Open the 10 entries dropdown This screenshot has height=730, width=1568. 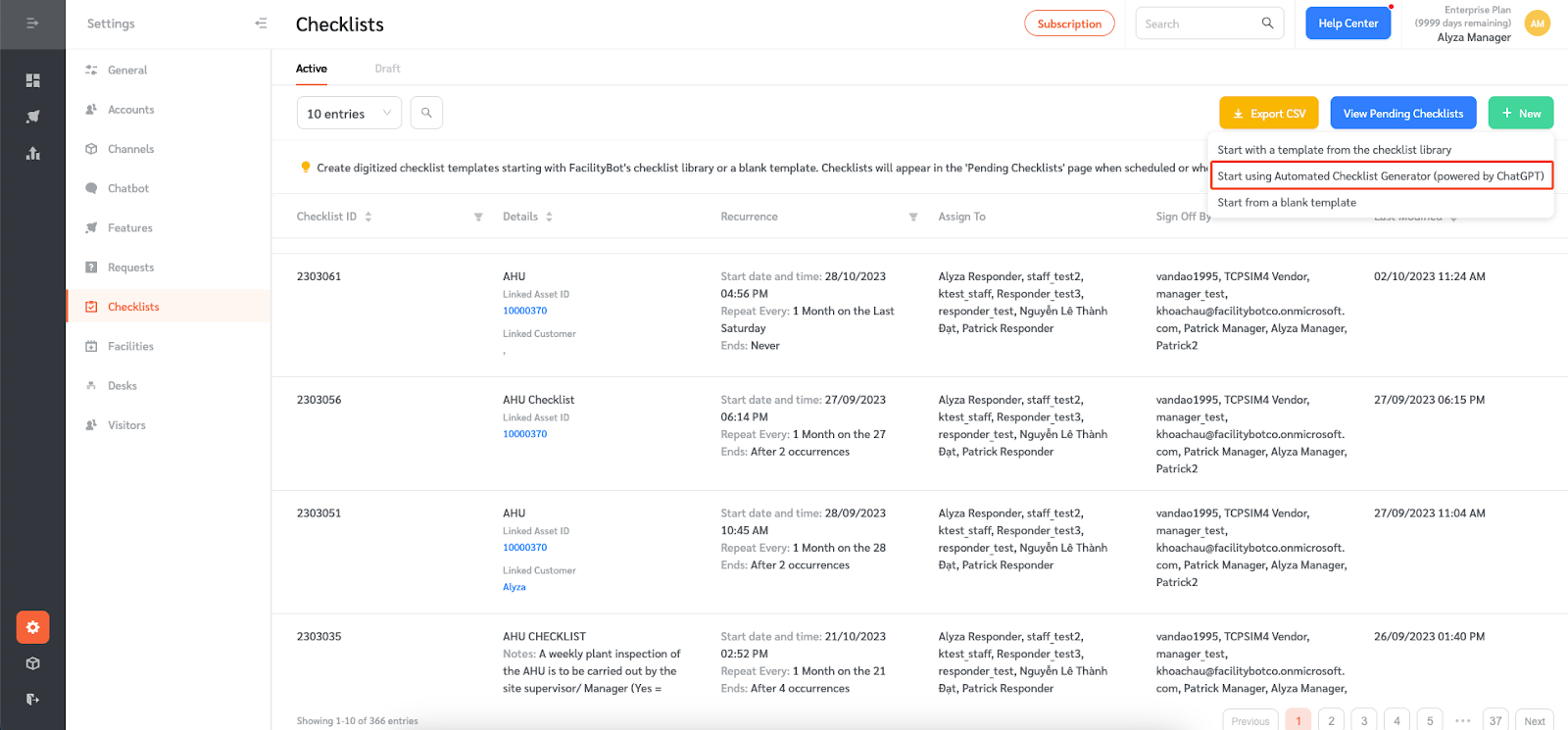349,114
